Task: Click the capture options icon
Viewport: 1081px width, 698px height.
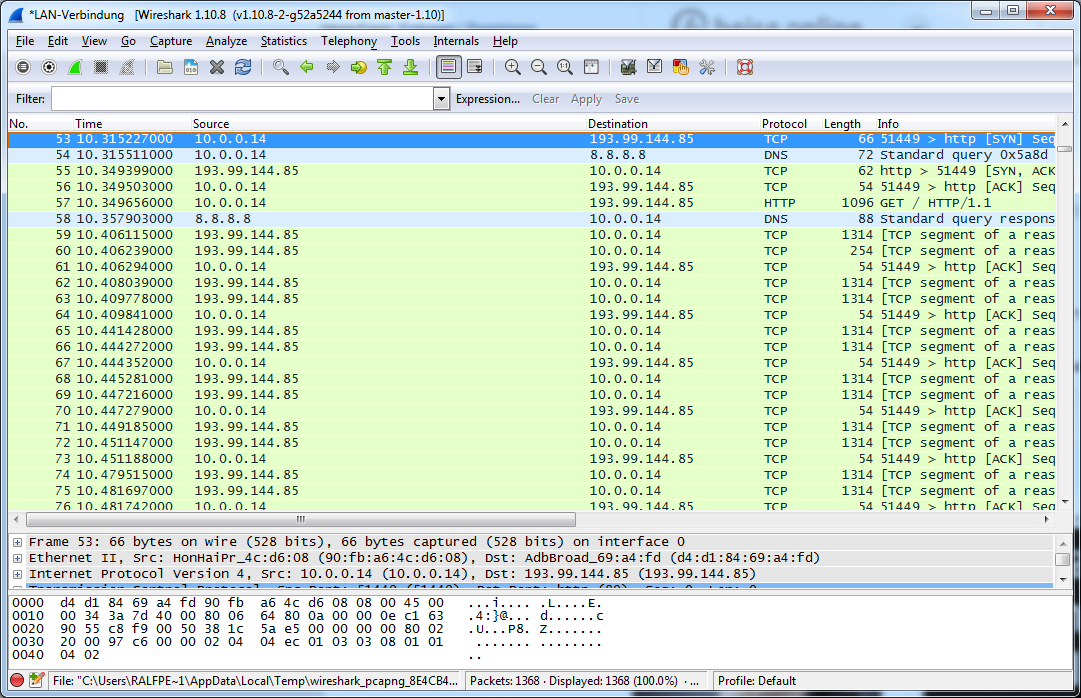Action: click(x=49, y=67)
